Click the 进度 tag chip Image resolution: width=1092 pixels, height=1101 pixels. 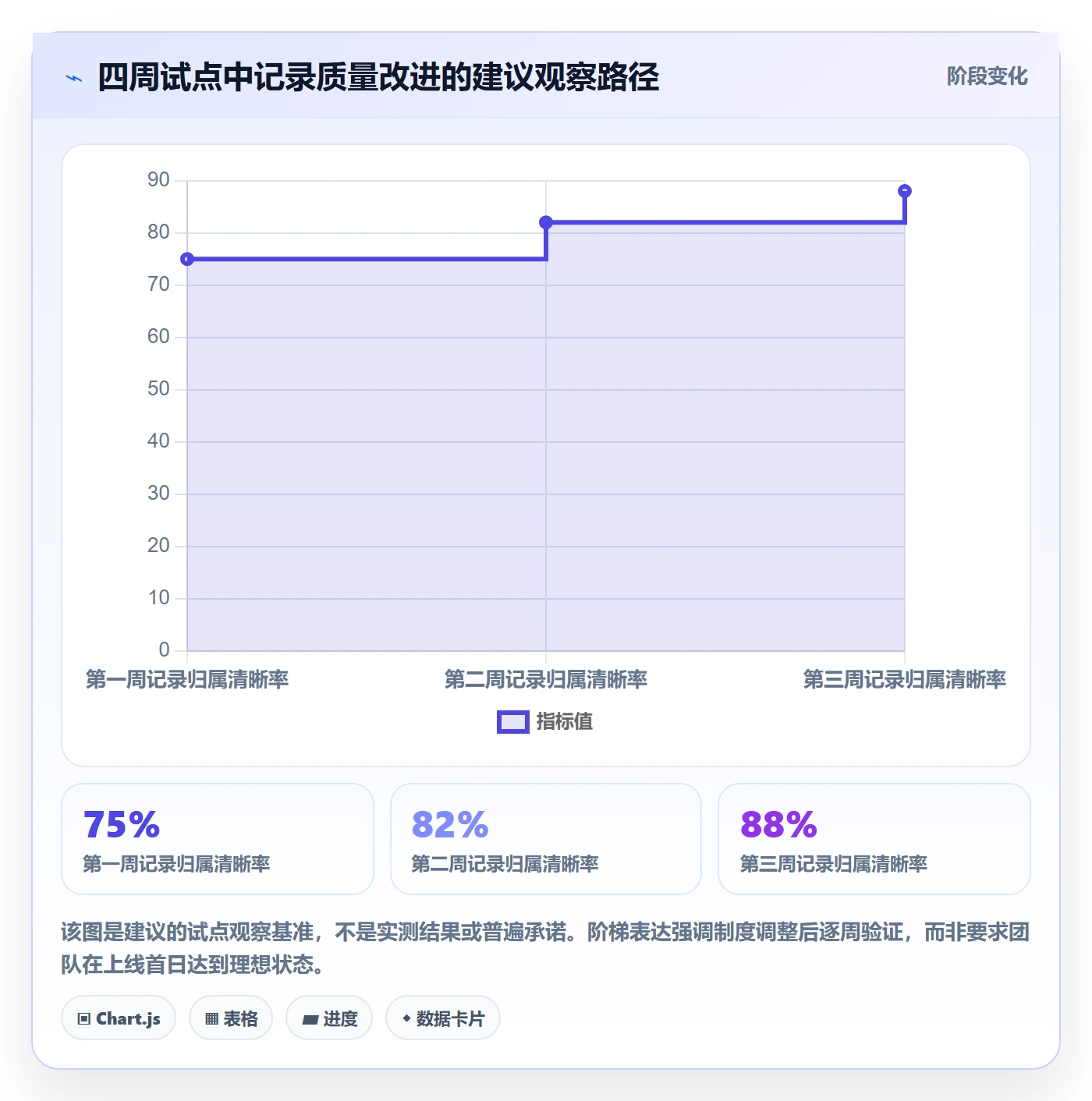tap(329, 1018)
